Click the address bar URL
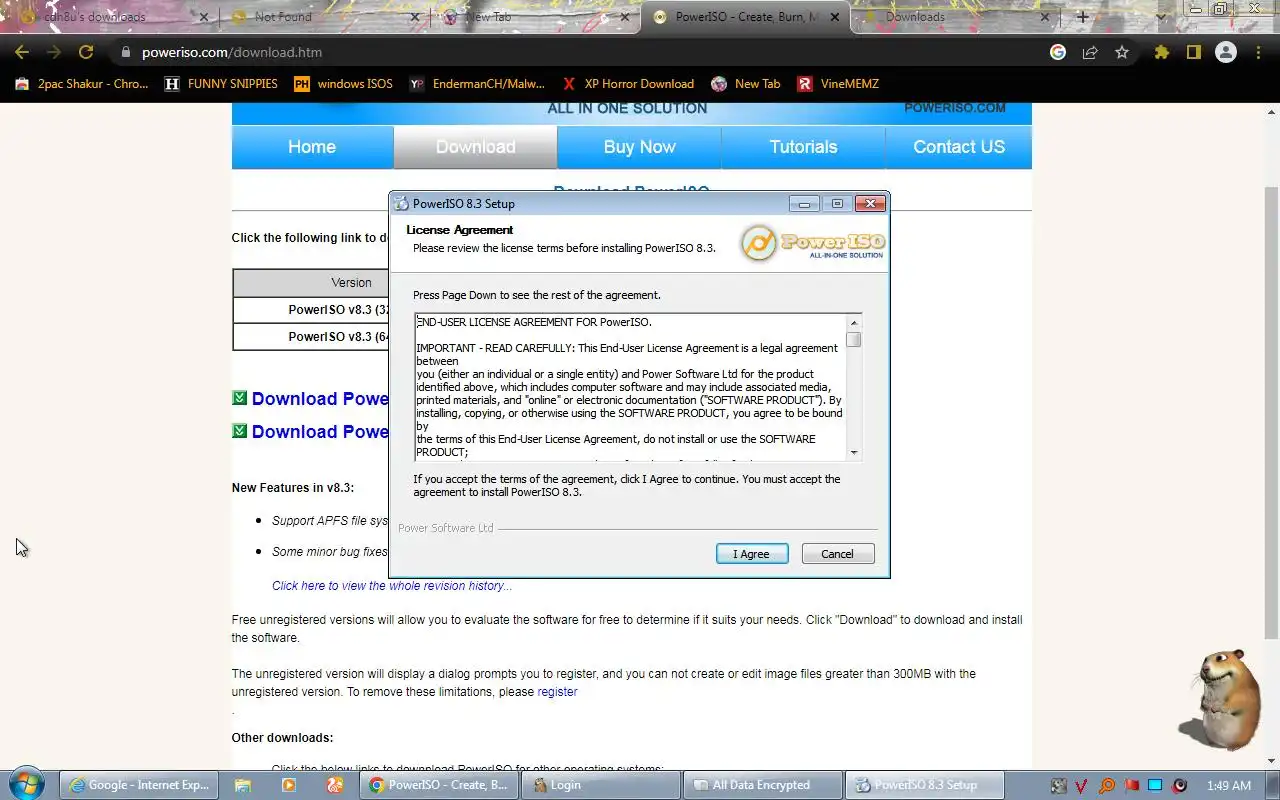Image resolution: width=1280 pixels, height=800 pixels. point(232,52)
